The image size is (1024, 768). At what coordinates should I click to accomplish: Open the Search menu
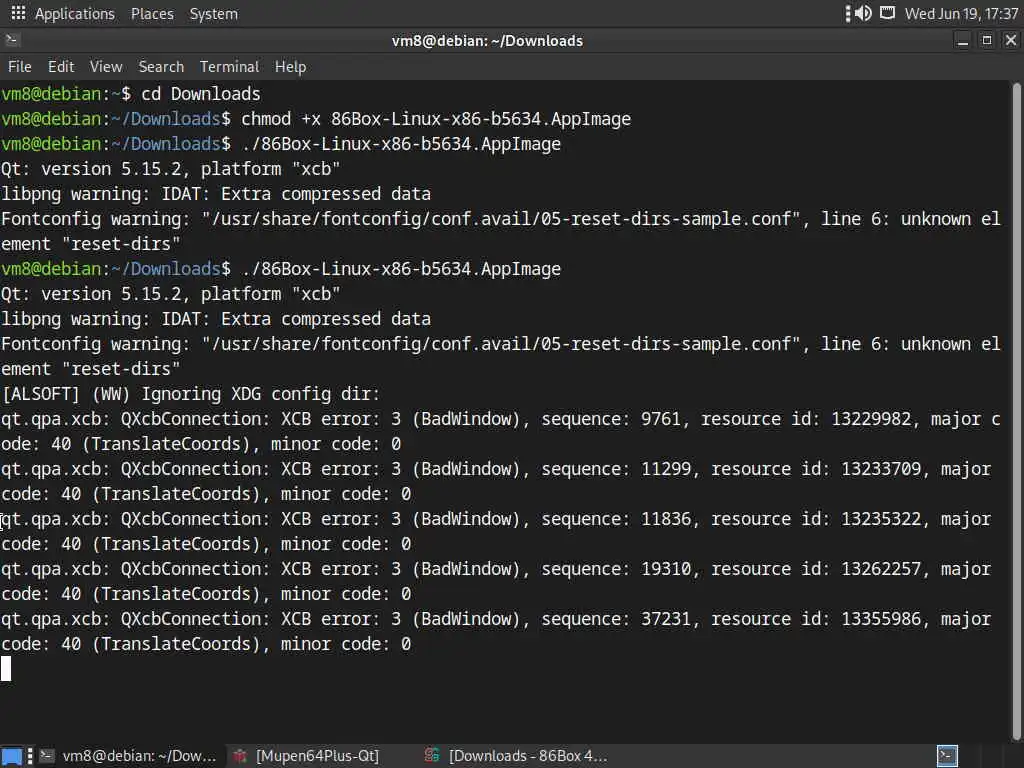161,67
